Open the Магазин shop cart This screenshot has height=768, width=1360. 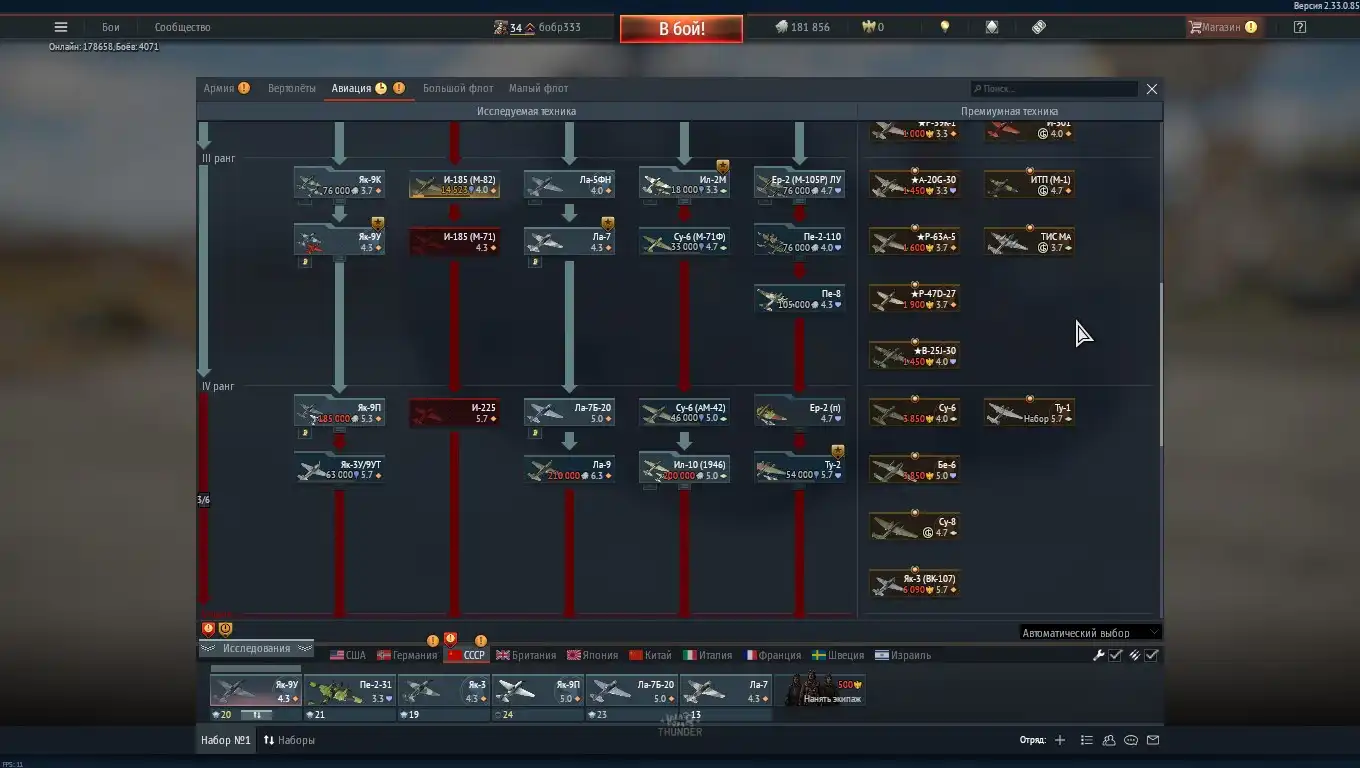[1223, 27]
